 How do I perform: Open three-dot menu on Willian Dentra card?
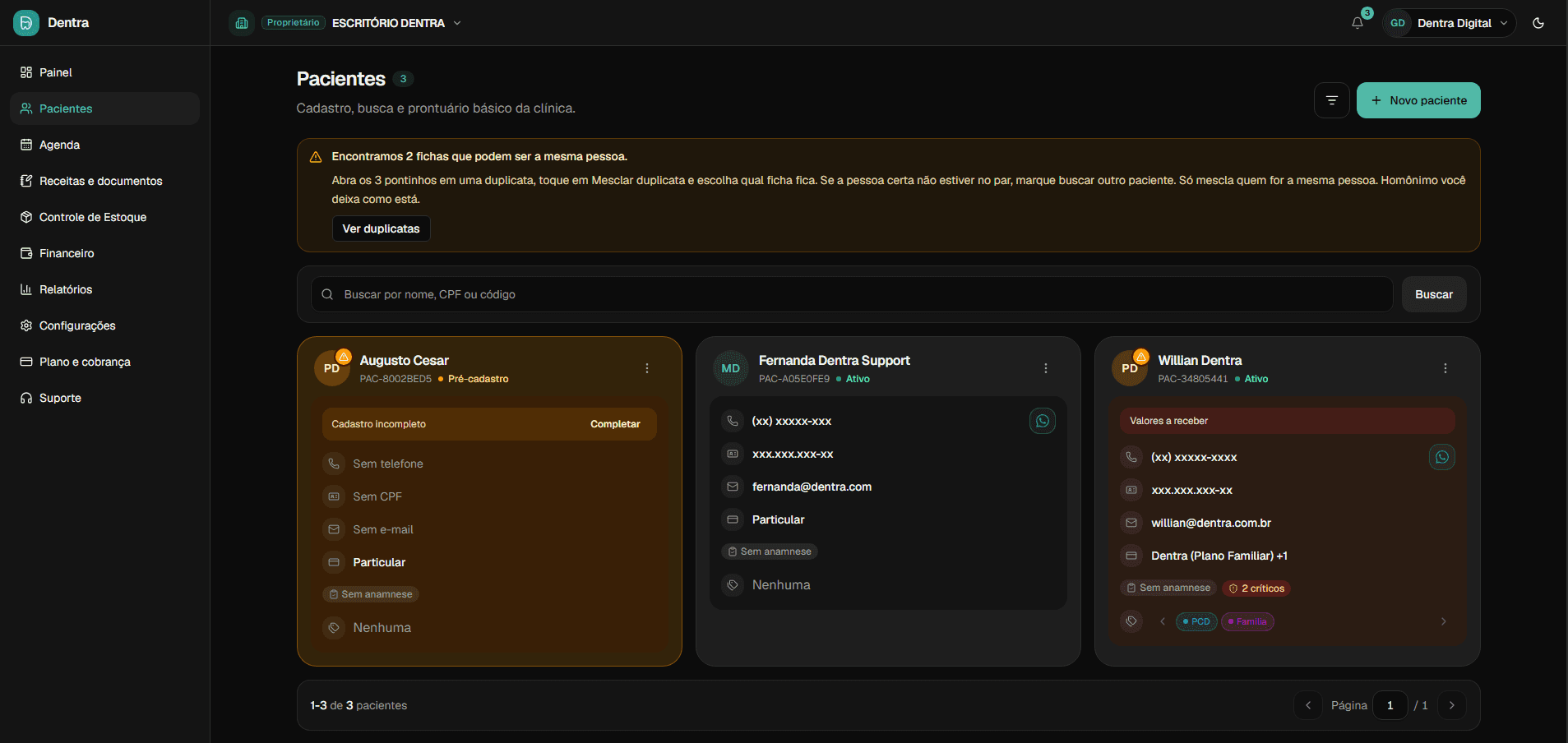coord(1445,368)
